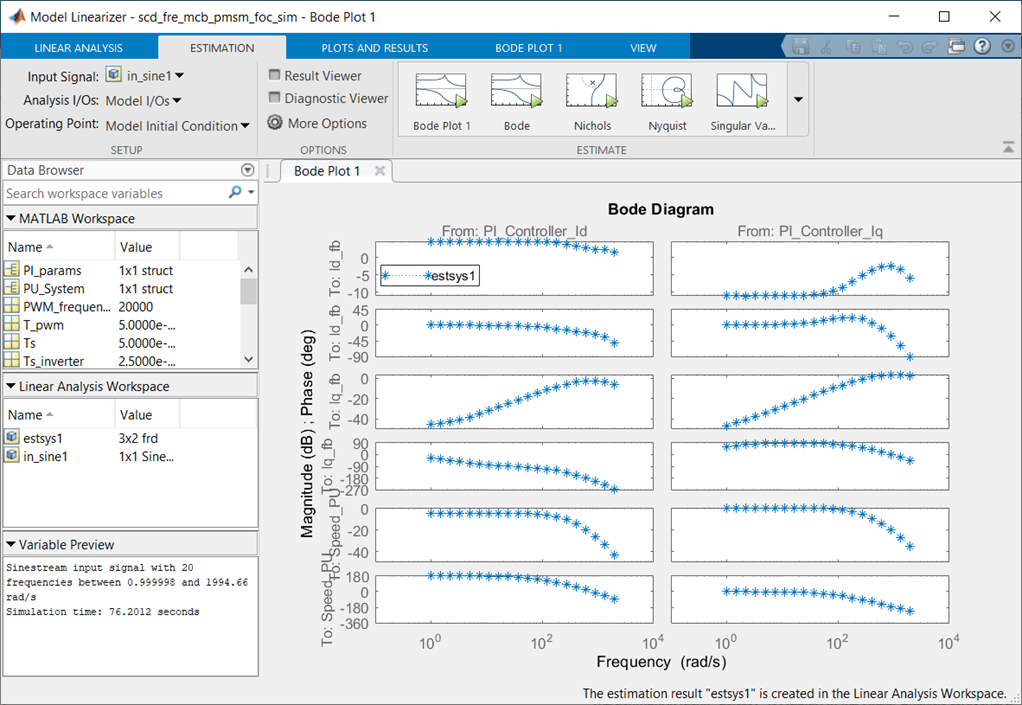Click the MATLAB Workspace scrollbar down arrow
Image resolution: width=1022 pixels, height=705 pixels.
click(248, 359)
